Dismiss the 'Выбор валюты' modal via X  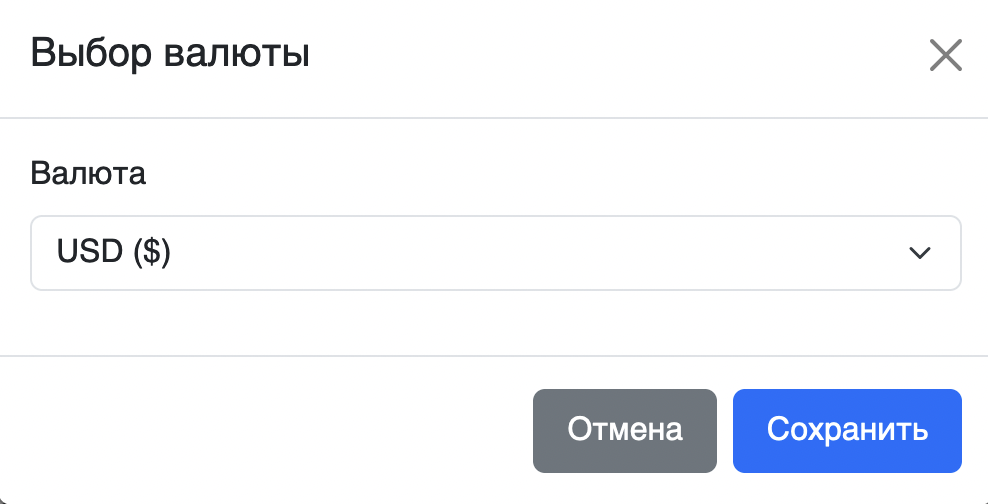tap(945, 56)
